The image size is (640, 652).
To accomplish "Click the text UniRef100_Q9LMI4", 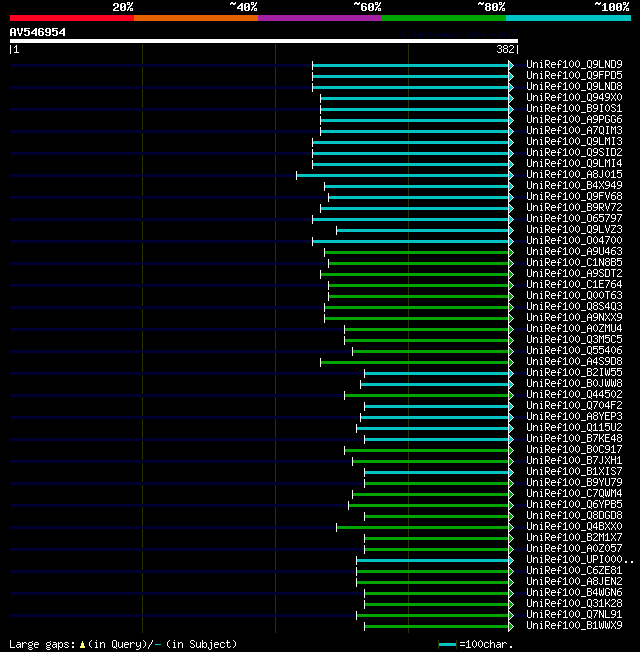I will 574,163.
